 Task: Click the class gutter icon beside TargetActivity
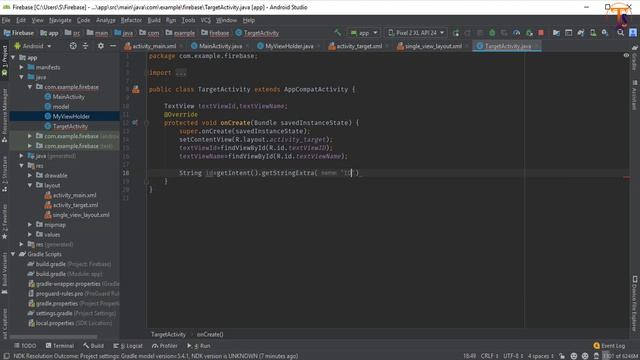[136, 89]
